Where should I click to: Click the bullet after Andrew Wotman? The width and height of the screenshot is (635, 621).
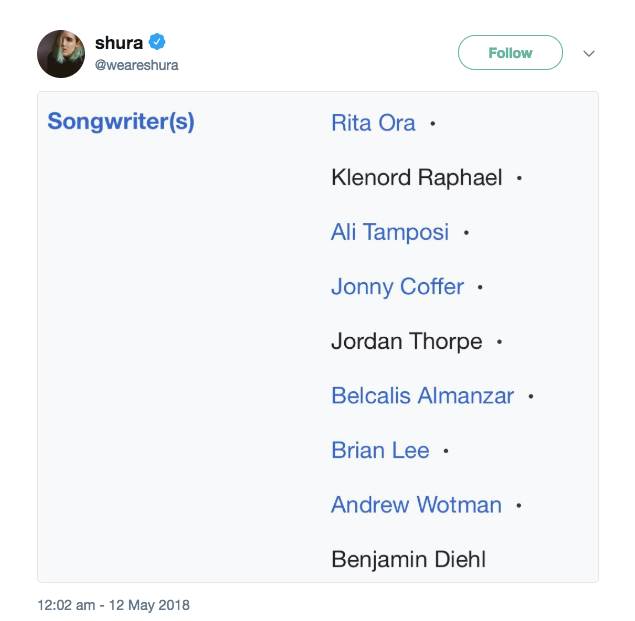click(x=518, y=506)
